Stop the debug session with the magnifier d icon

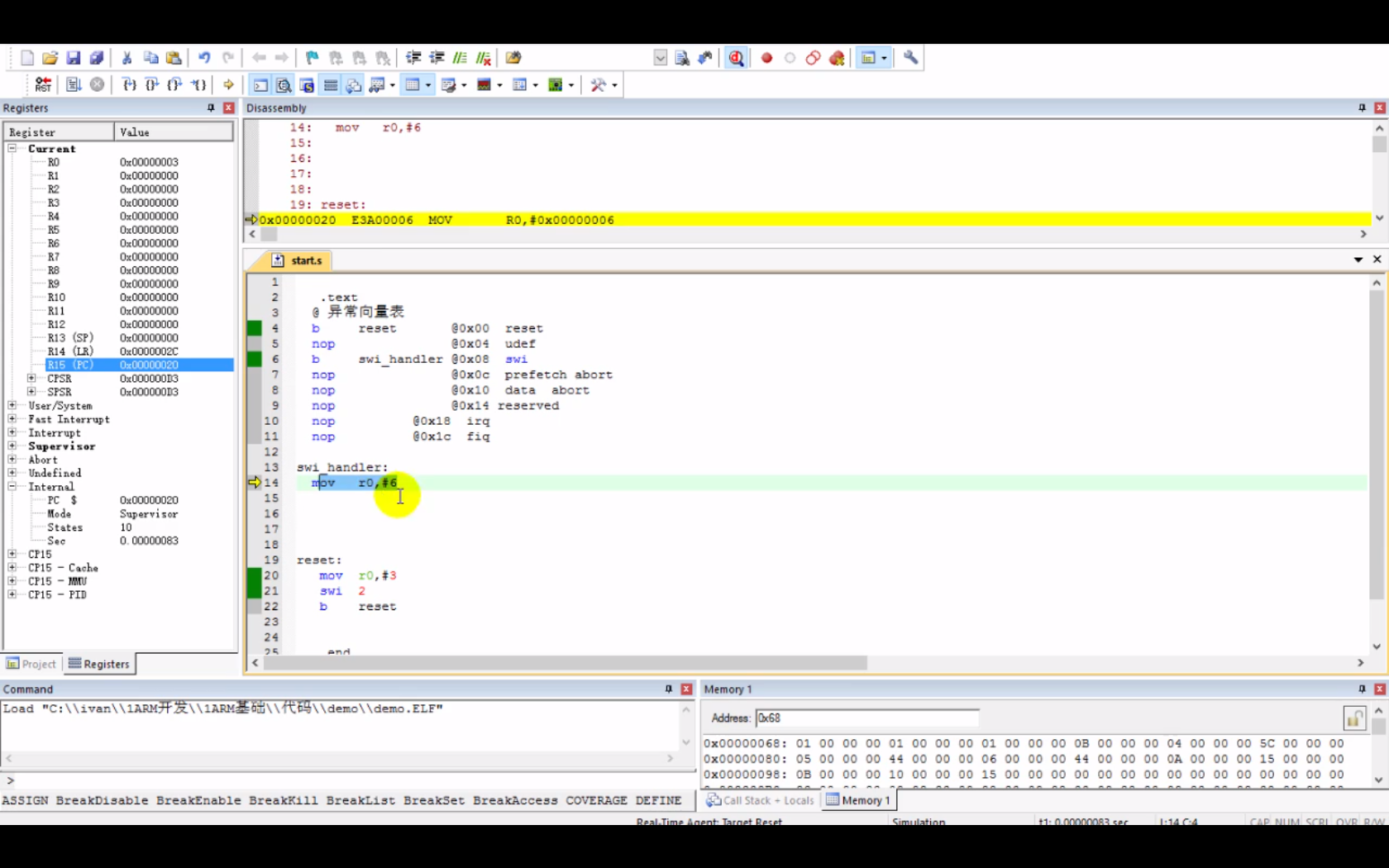tap(736, 58)
